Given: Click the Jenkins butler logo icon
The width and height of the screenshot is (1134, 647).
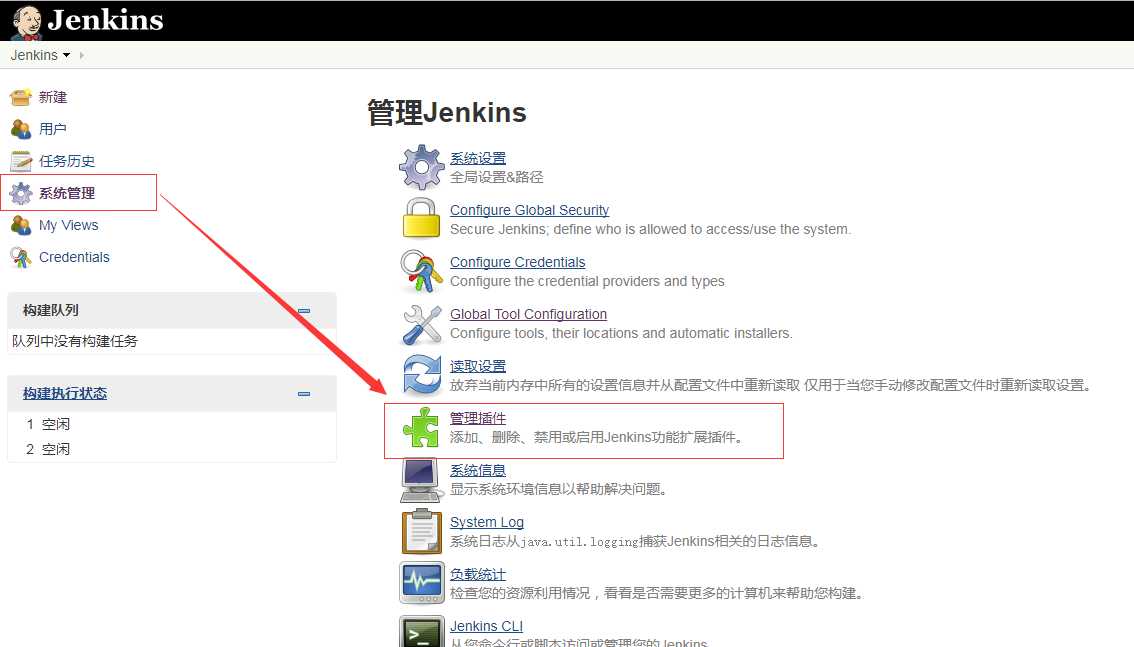Looking at the screenshot, I should click(27, 22).
